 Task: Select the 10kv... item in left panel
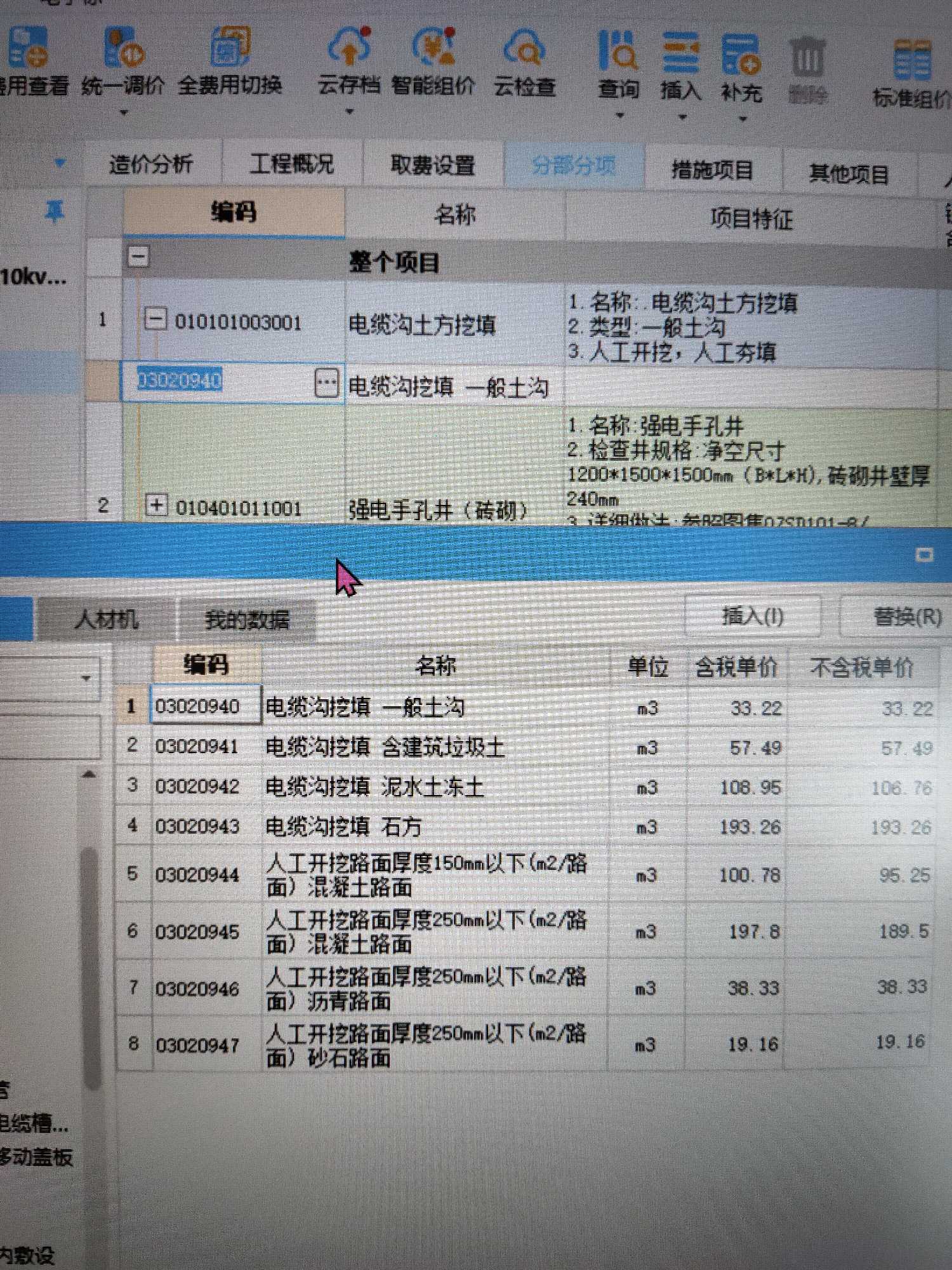pyautogui.click(x=33, y=277)
